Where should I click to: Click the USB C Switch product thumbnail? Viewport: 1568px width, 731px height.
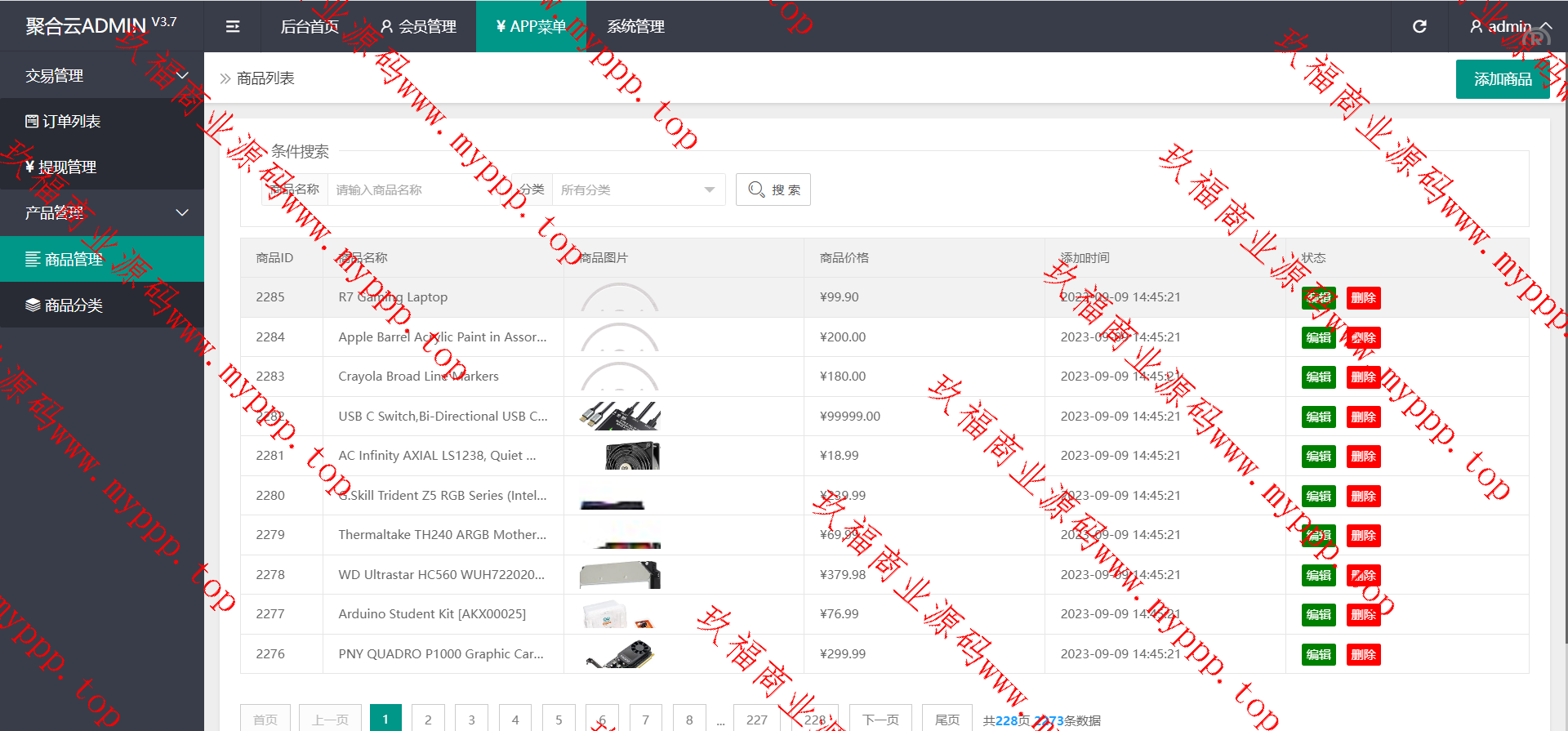620,417
